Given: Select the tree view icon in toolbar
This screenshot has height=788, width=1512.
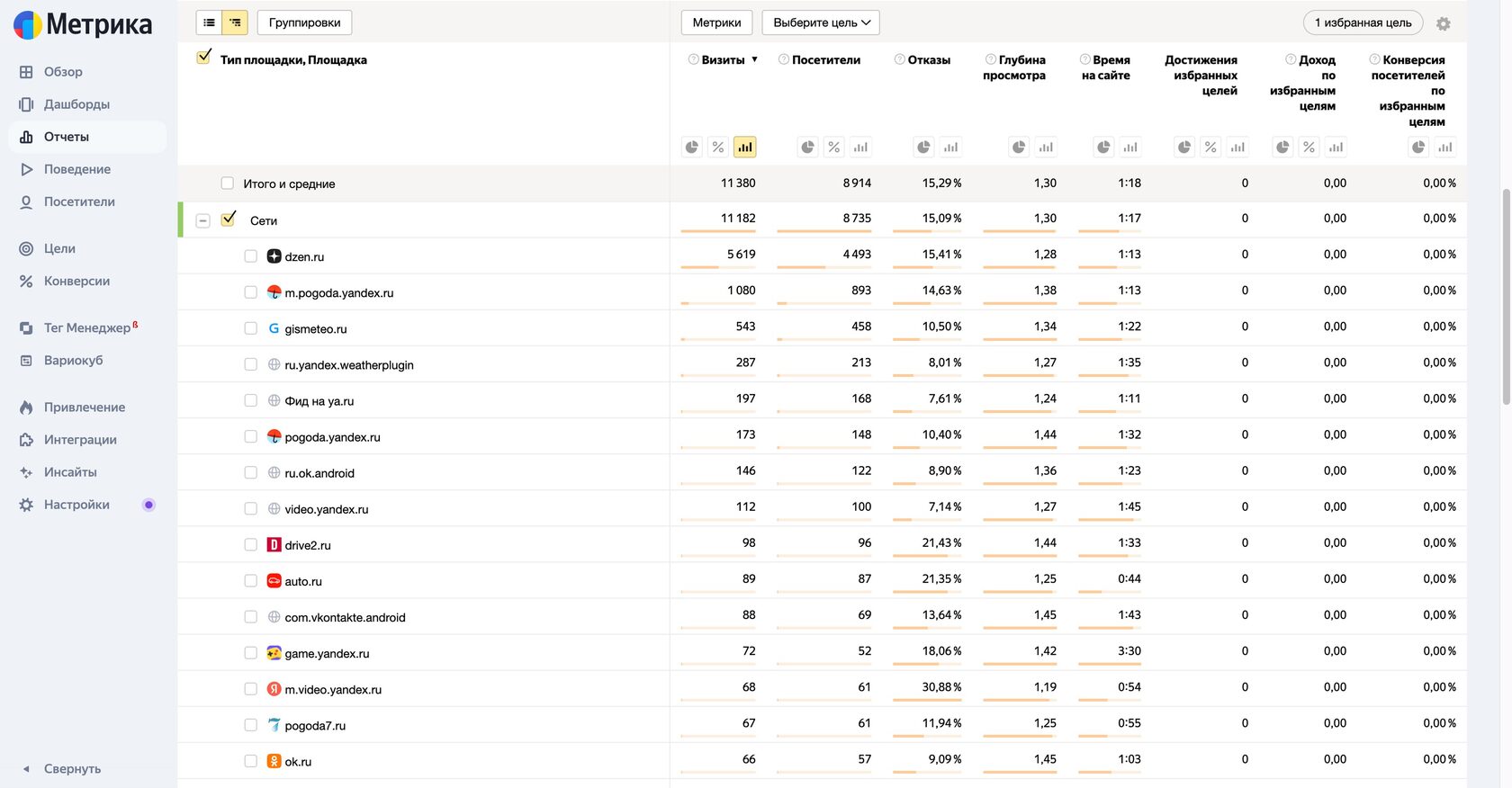Looking at the screenshot, I should tap(235, 22).
